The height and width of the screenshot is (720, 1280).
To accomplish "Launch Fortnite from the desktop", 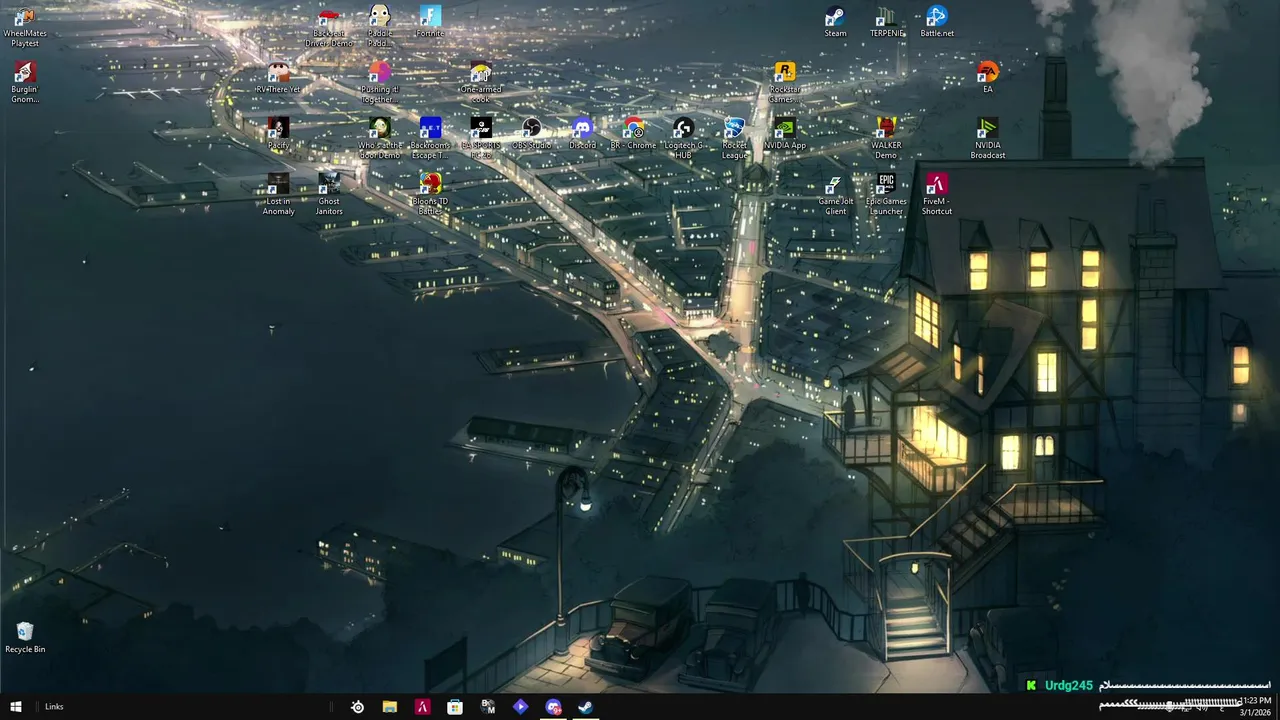I will [x=430, y=22].
